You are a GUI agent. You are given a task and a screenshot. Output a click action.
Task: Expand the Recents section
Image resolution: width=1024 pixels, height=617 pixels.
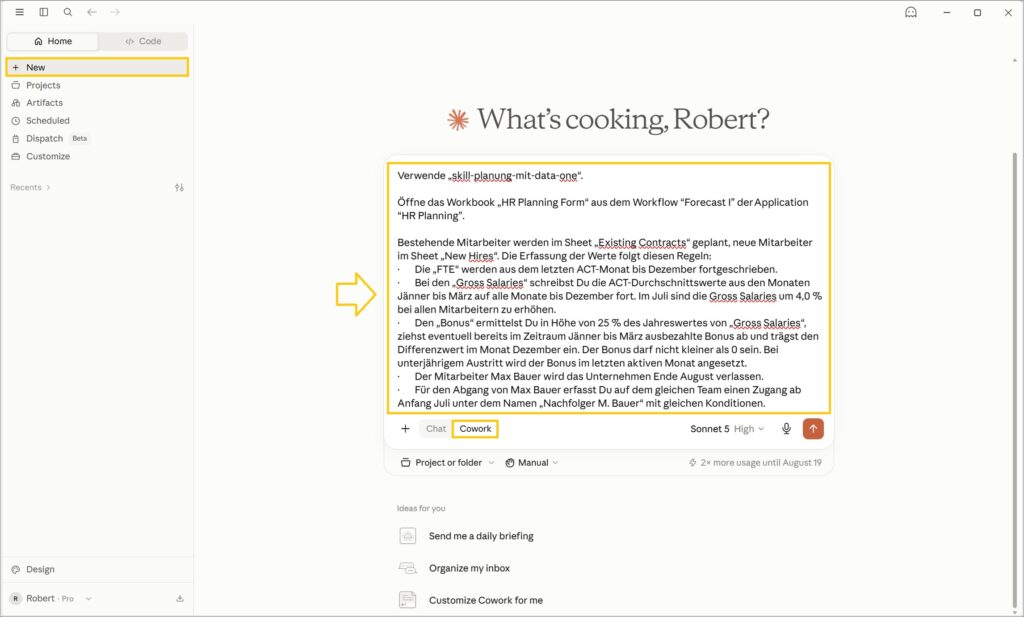[x=30, y=187]
